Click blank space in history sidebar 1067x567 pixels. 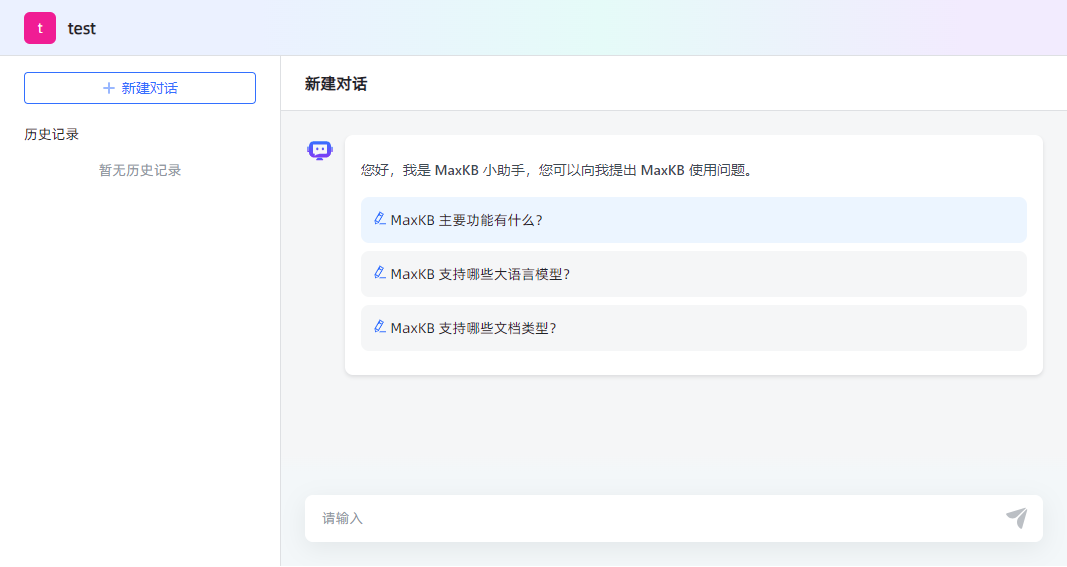click(x=140, y=380)
